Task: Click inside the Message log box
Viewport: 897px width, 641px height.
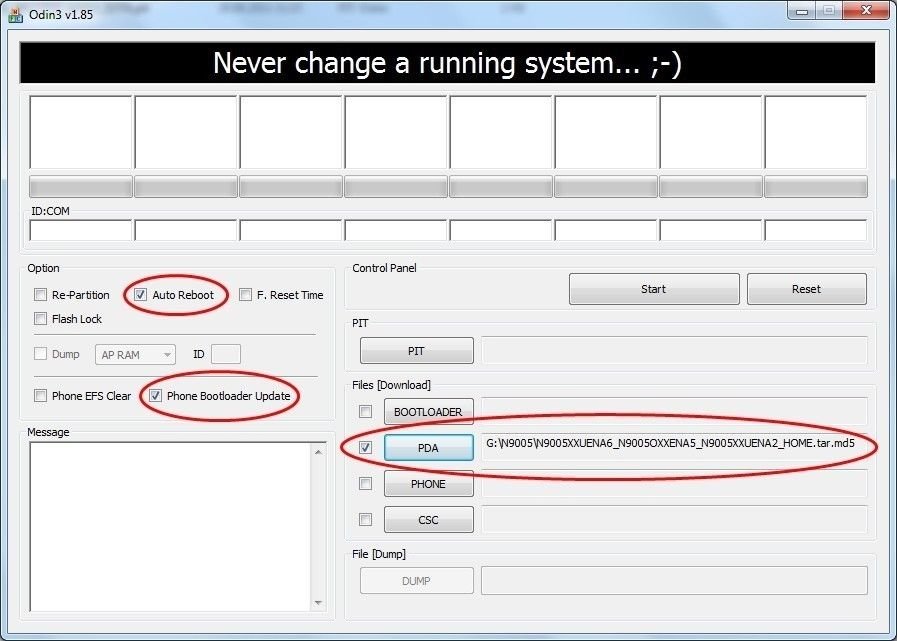Action: [x=170, y=527]
